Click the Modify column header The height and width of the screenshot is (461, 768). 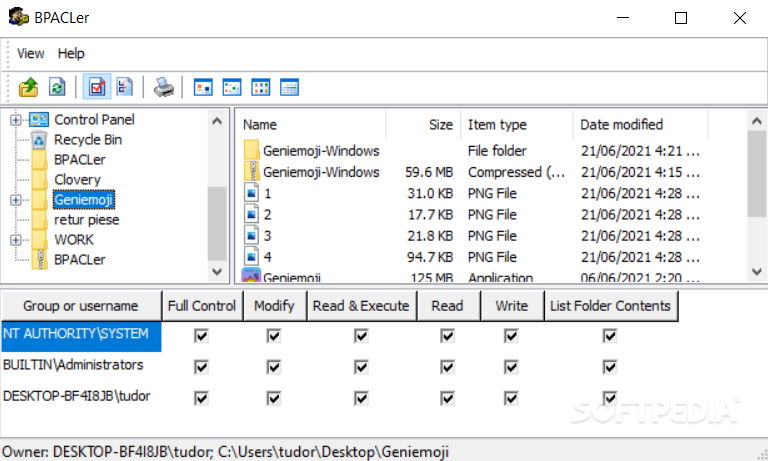pyautogui.click(x=274, y=306)
